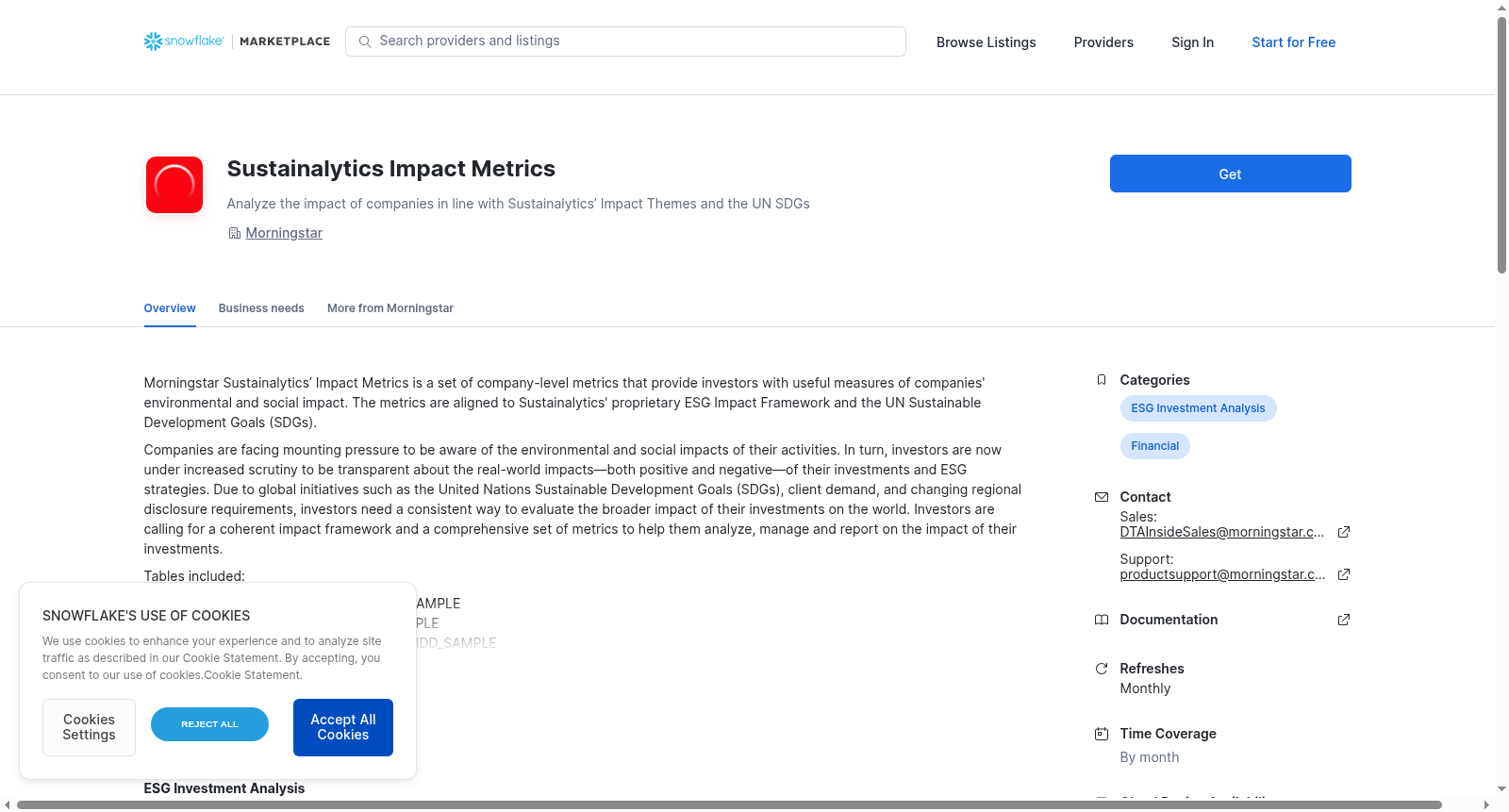This screenshot has height=812, width=1509.
Task: Click the Refreshes circular arrow icon
Action: pyautogui.click(x=1101, y=669)
